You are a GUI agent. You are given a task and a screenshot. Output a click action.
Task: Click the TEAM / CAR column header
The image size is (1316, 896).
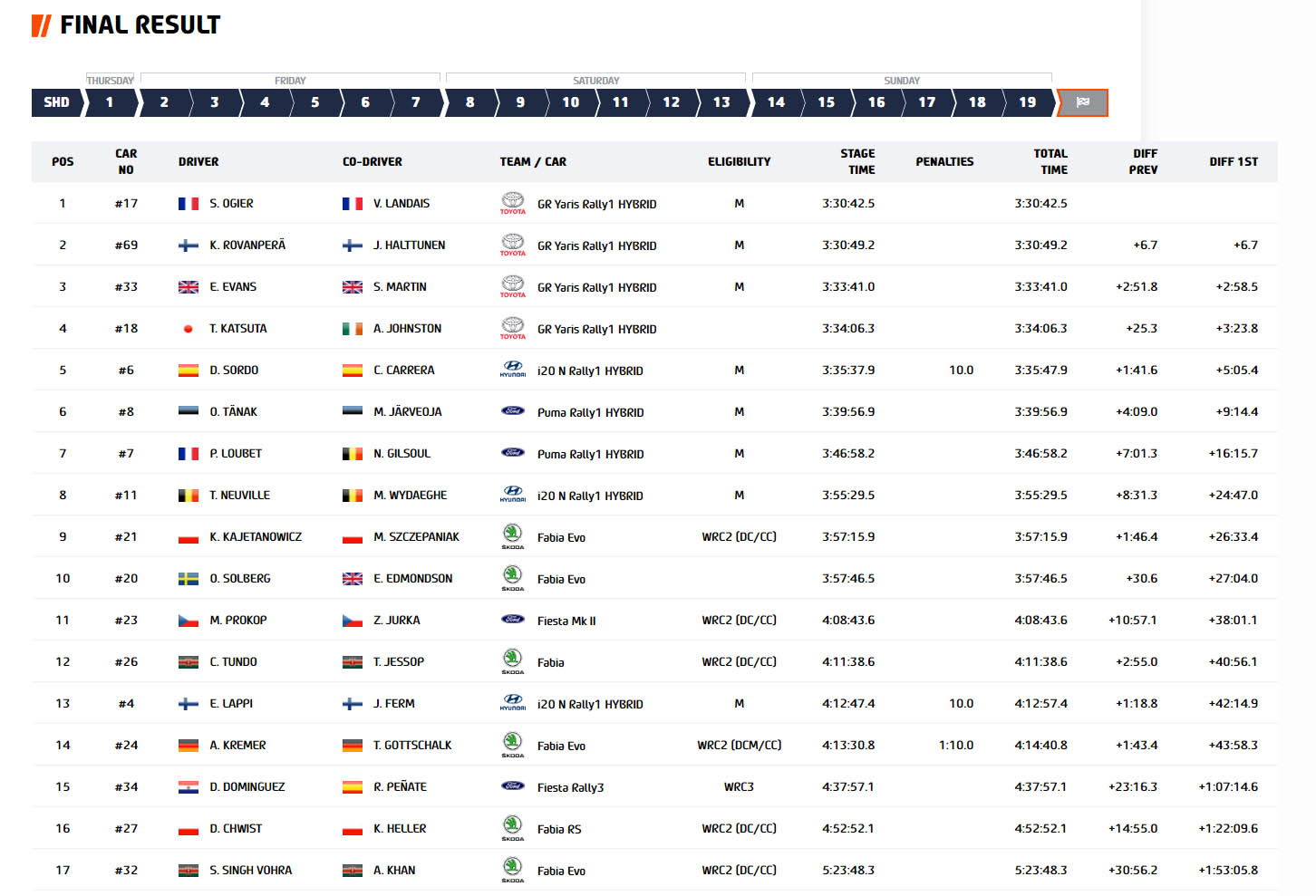pyautogui.click(x=533, y=162)
